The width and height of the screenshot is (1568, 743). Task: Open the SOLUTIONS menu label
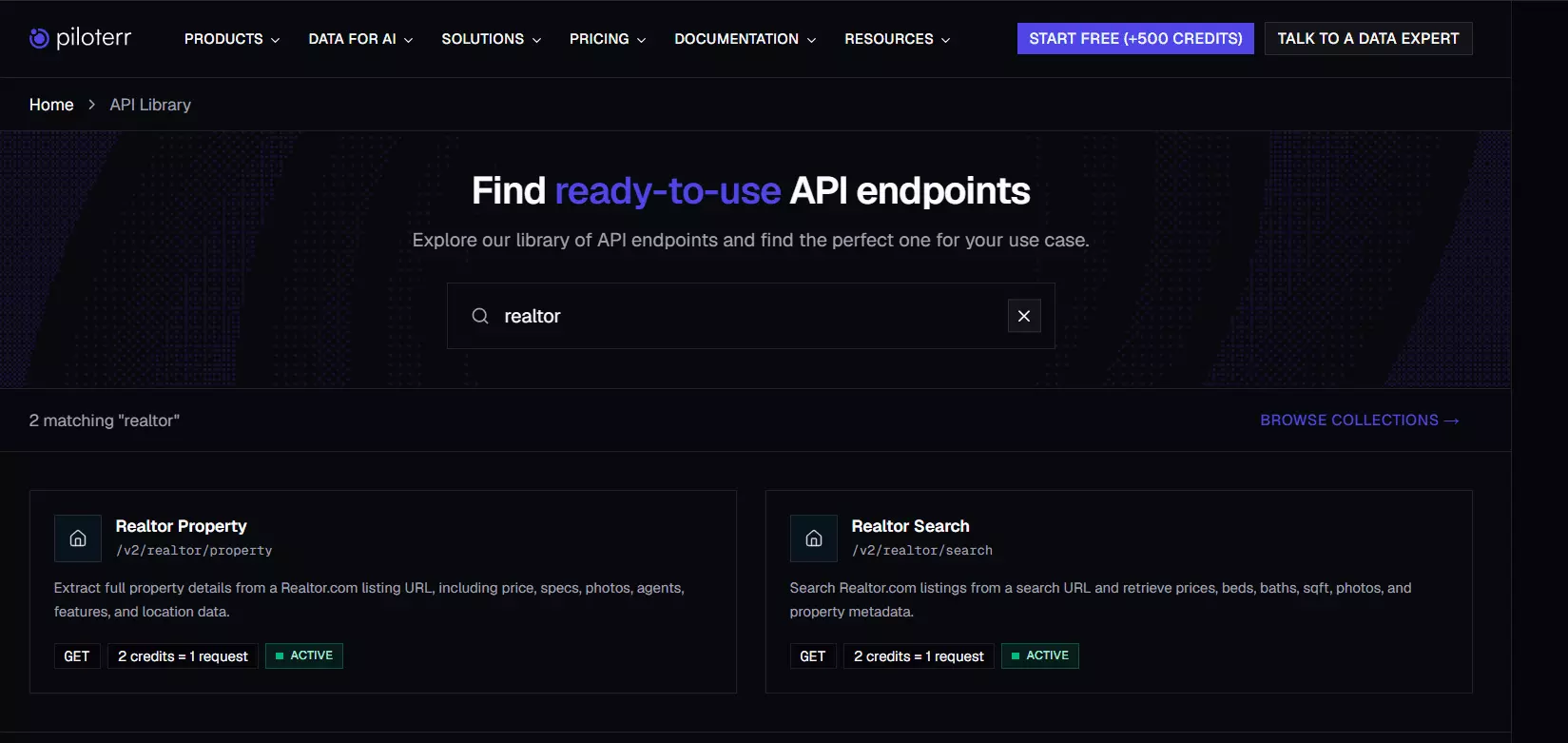[482, 39]
